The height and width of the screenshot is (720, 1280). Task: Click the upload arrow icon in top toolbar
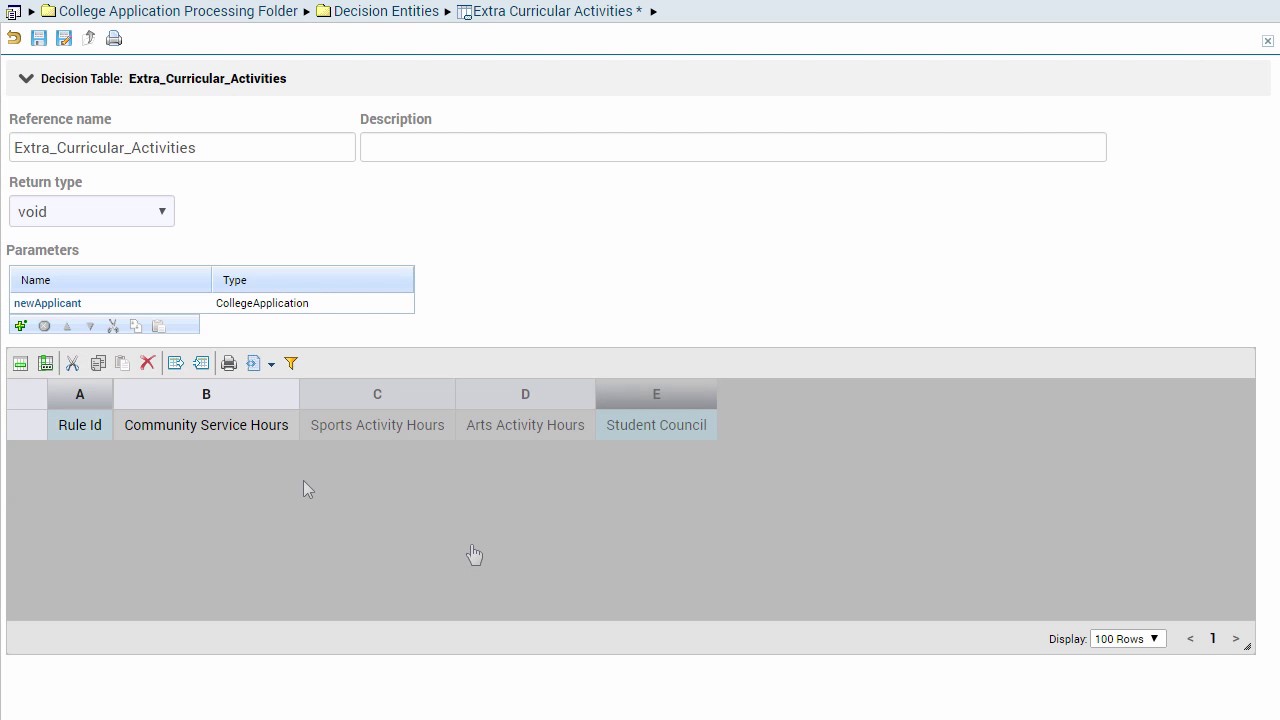[x=89, y=38]
